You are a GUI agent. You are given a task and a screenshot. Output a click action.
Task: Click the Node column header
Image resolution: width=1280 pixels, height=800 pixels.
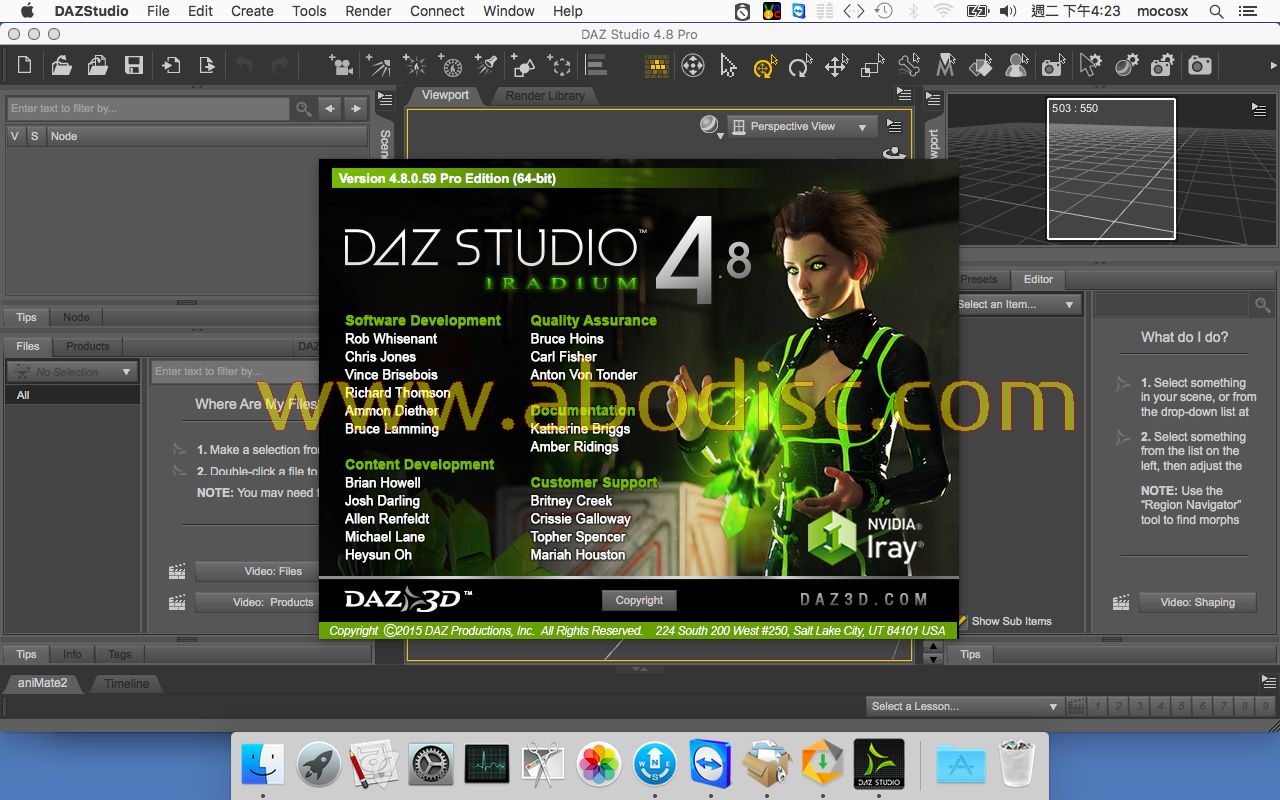click(207, 136)
